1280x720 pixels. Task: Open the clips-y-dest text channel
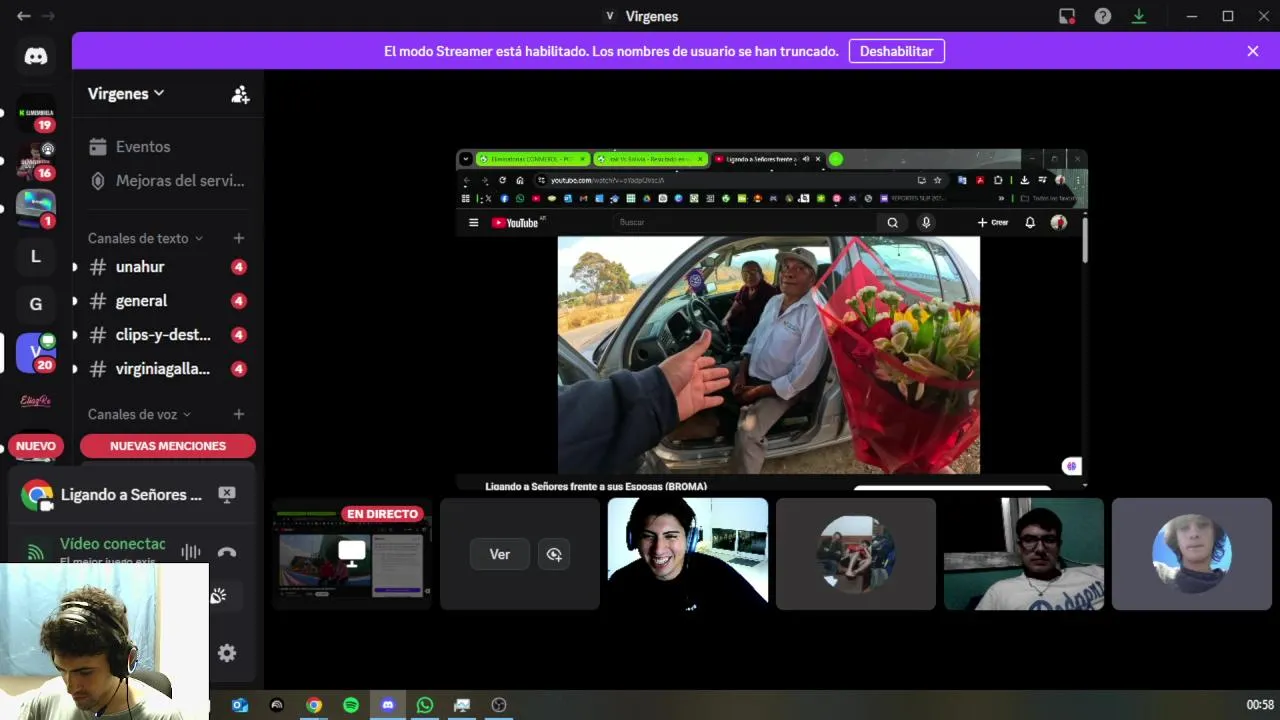coord(165,335)
